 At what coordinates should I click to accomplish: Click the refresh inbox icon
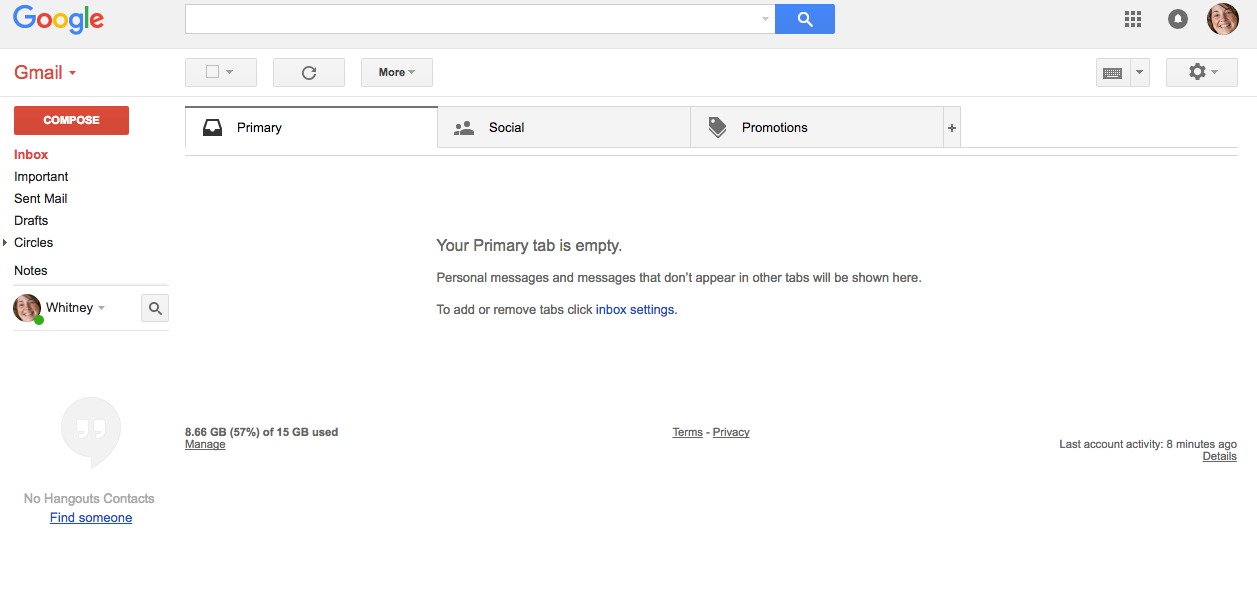point(309,72)
